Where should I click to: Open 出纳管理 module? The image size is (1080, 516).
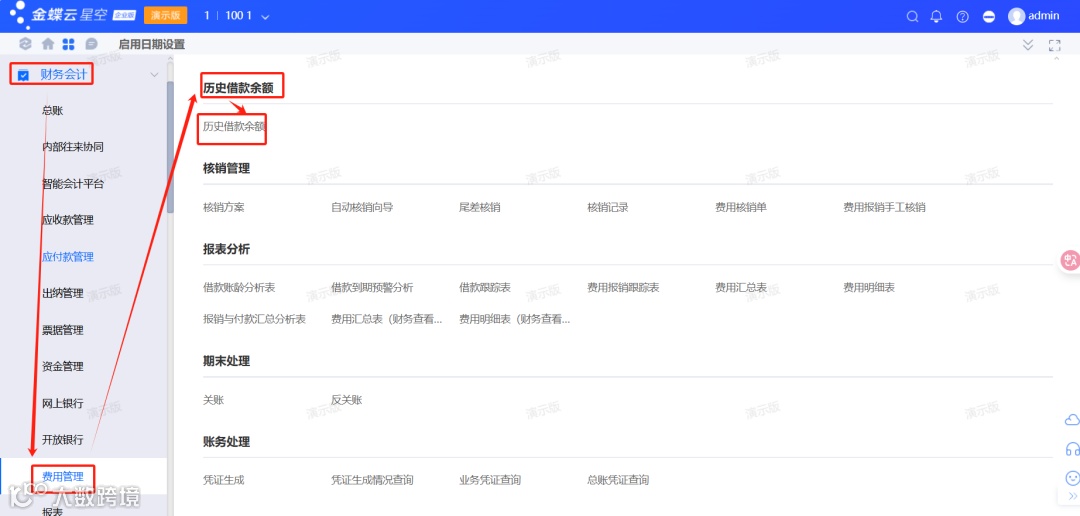(x=63, y=293)
